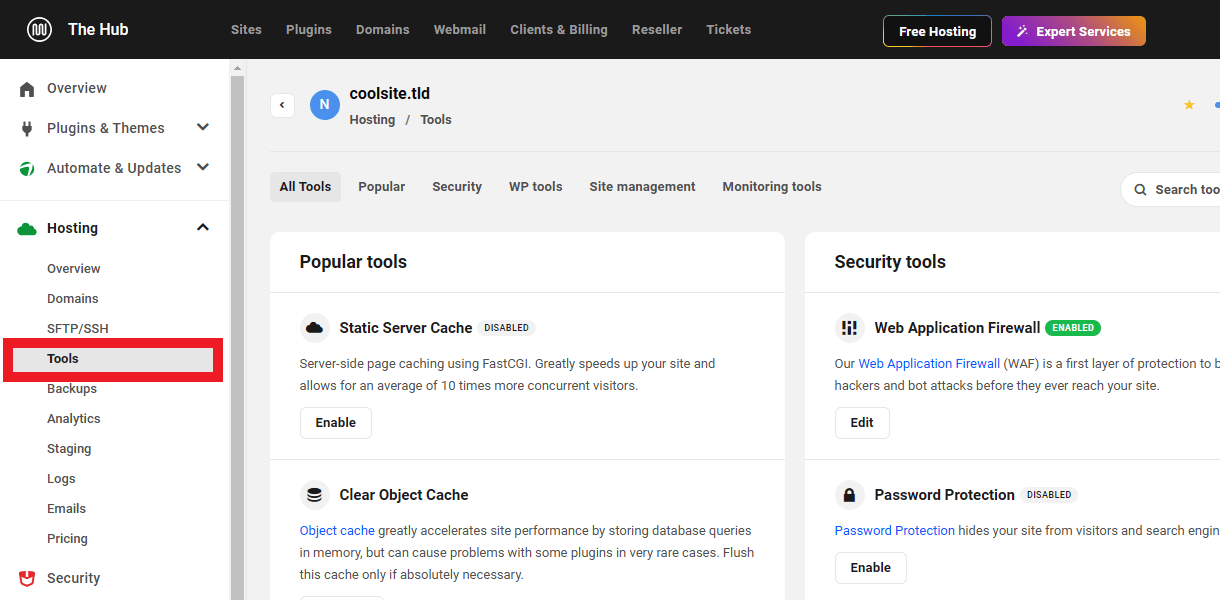This screenshot has height=600, width=1220.
Task: Select Tools in the Hosting submenu
Action: pyautogui.click(x=113, y=359)
